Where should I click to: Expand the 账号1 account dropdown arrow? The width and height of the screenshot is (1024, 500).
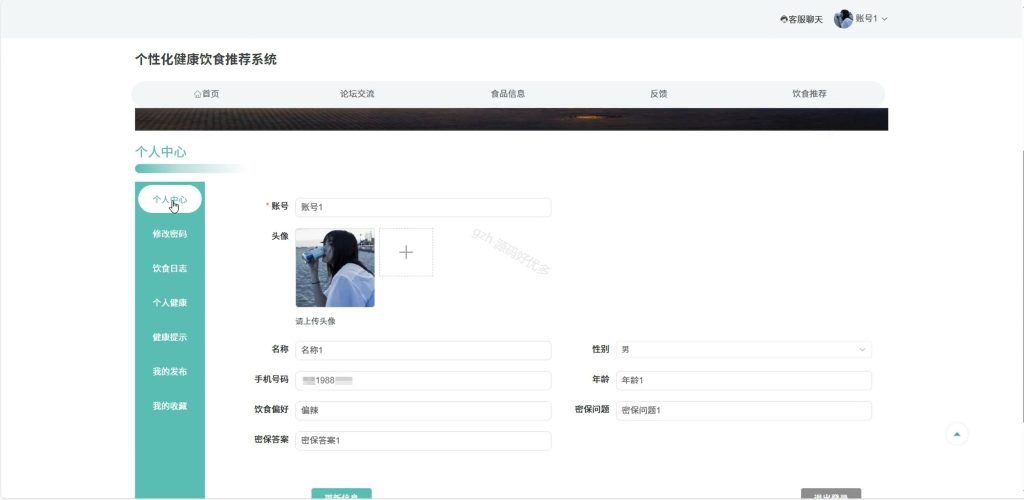[884, 20]
